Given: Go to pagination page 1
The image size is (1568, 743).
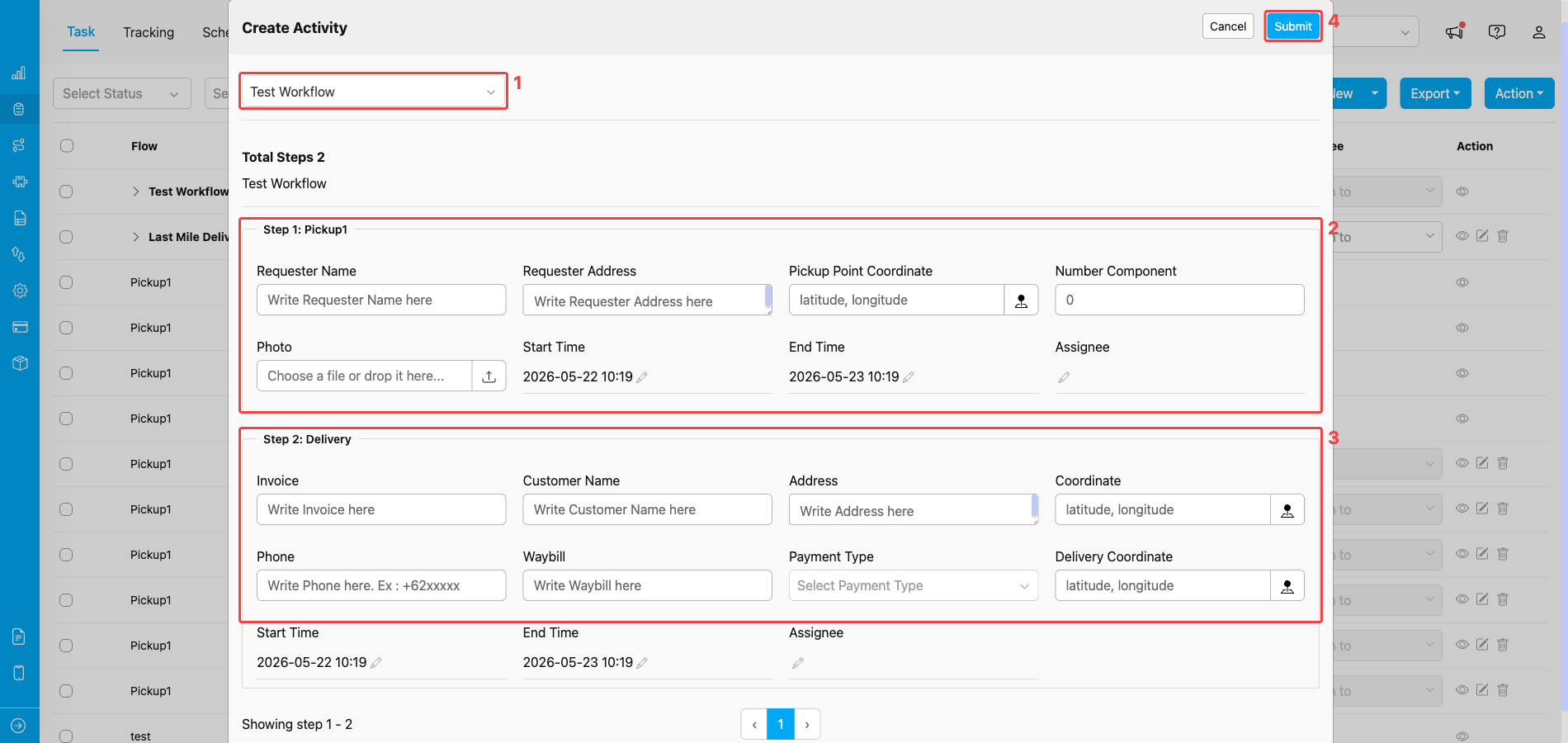Looking at the screenshot, I should (781, 724).
